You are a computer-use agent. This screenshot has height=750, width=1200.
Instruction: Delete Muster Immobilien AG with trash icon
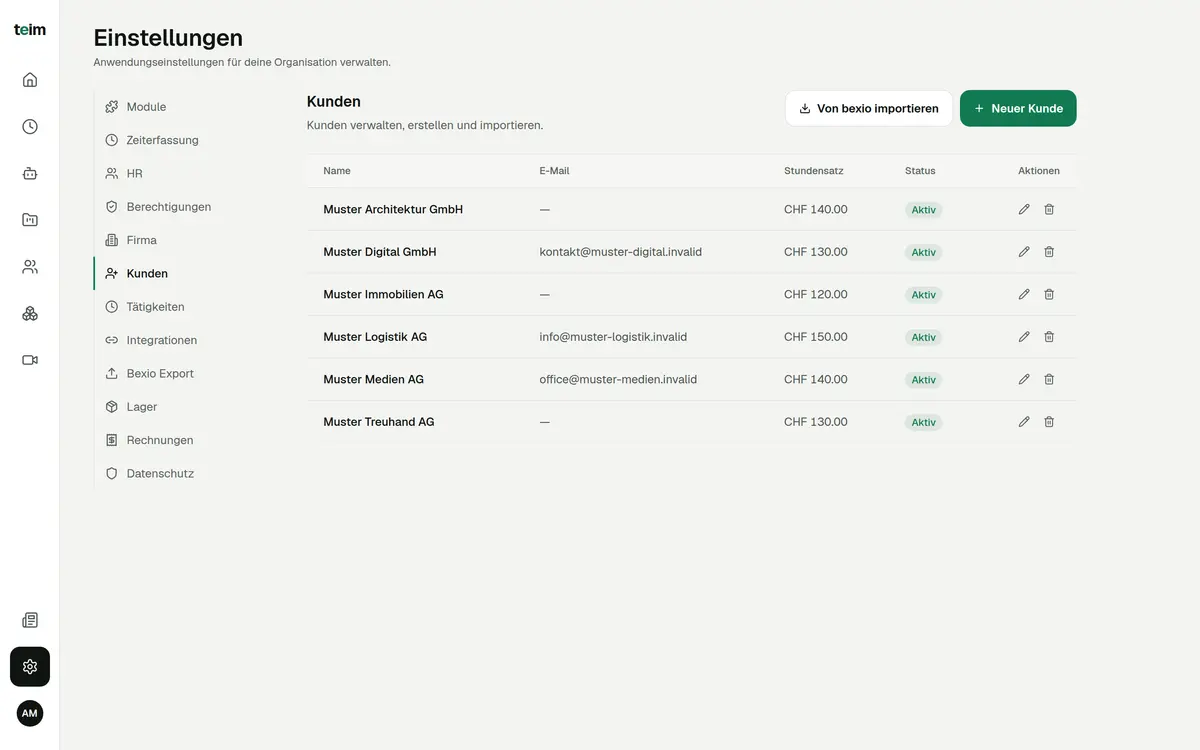pos(1049,294)
